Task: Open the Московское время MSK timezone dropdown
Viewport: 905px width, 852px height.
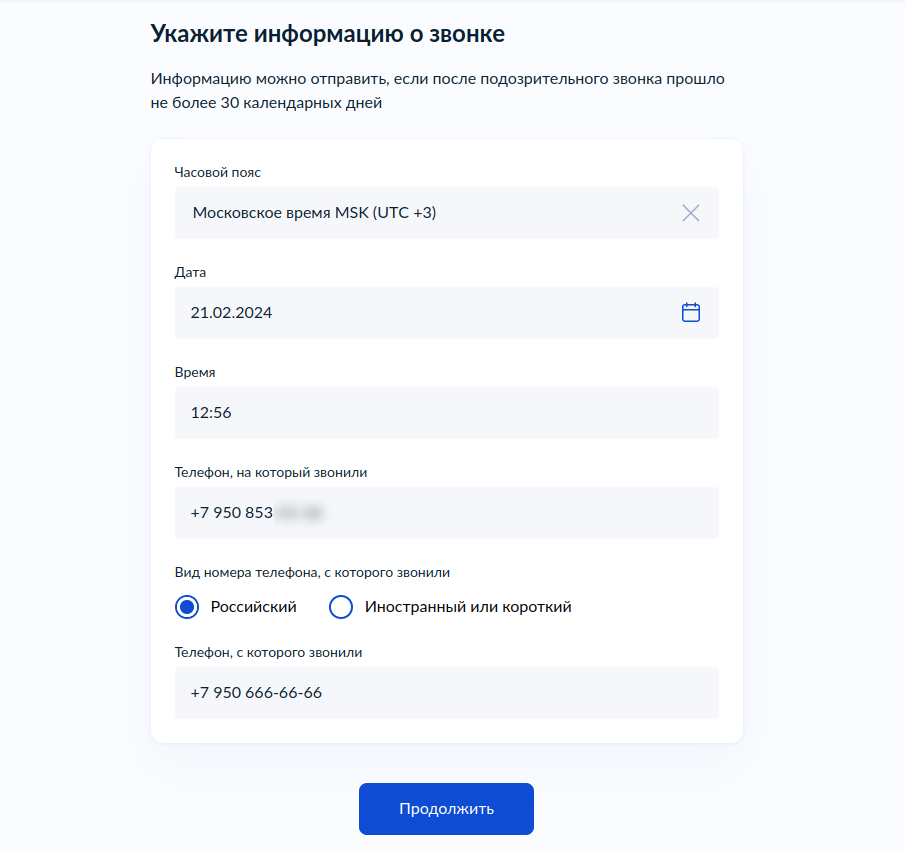Action: 447,213
